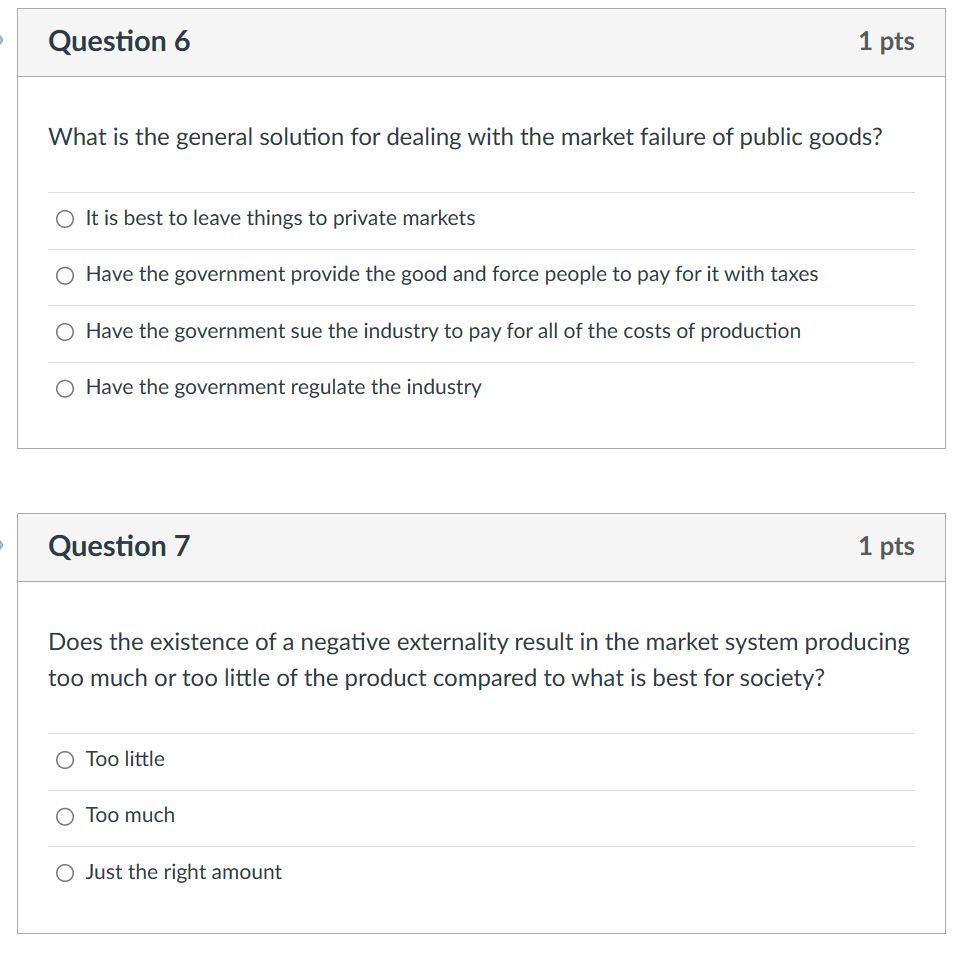
Task: Click the "1 pts" label for Question 6
Action: pyautogui.click(x=886, y=41)
